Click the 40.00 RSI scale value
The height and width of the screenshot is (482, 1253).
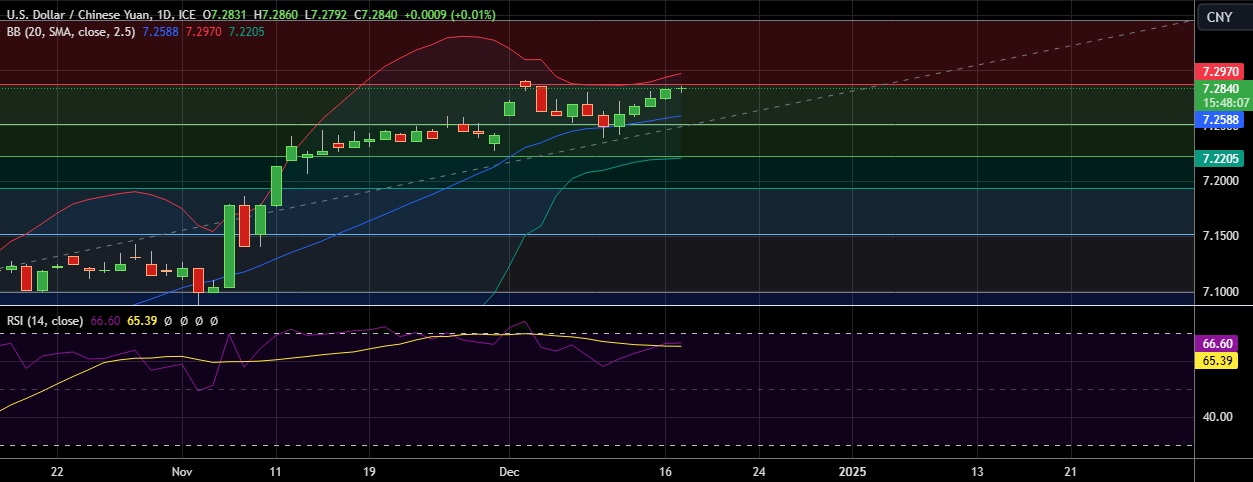pos(1219,416)
